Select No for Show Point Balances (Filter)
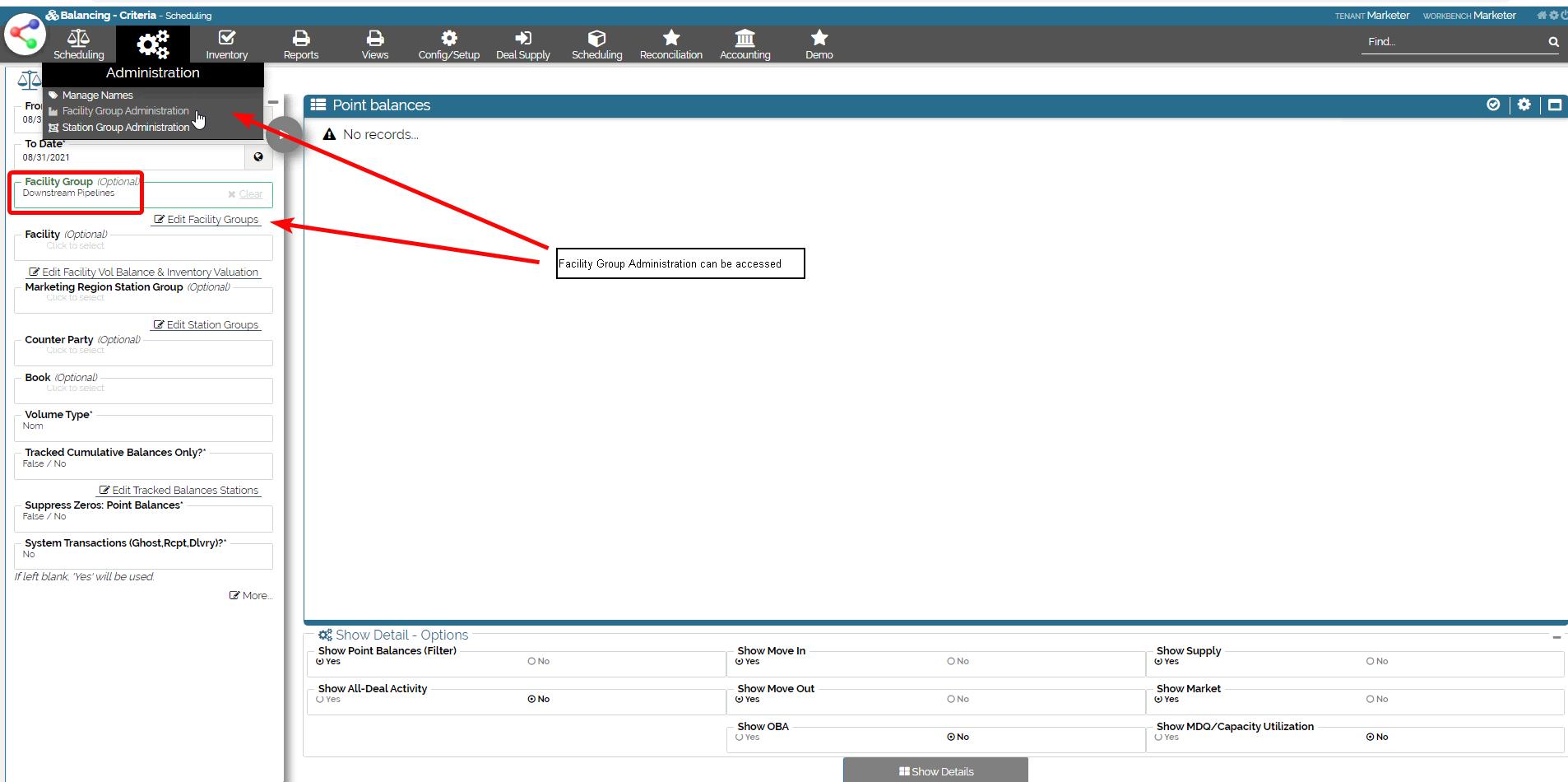1568x782 pixels. click(532, 661)
